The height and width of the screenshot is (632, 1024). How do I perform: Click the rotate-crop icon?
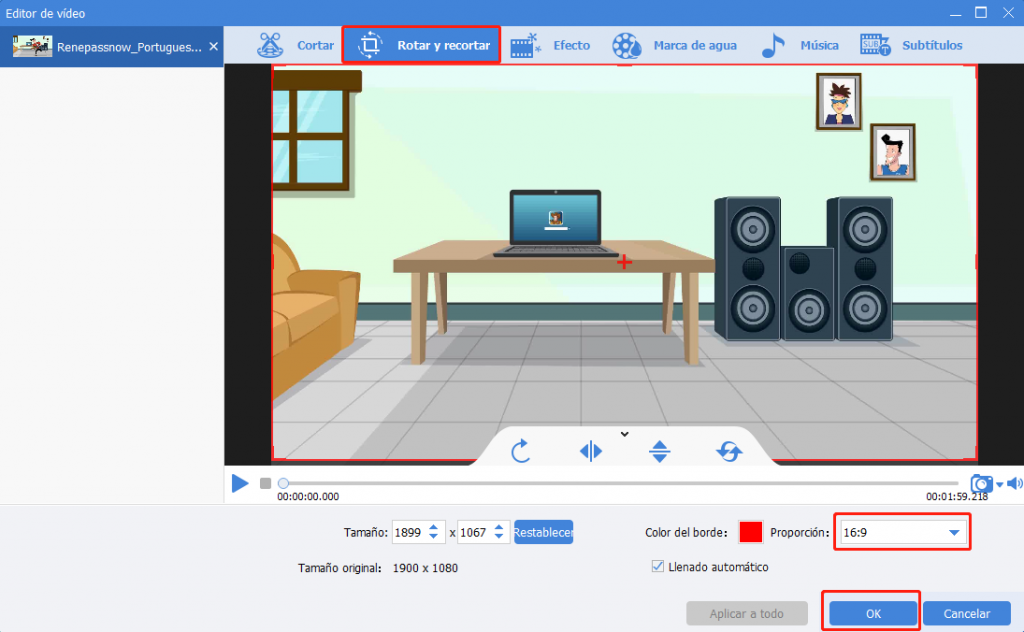pos(370,45)
